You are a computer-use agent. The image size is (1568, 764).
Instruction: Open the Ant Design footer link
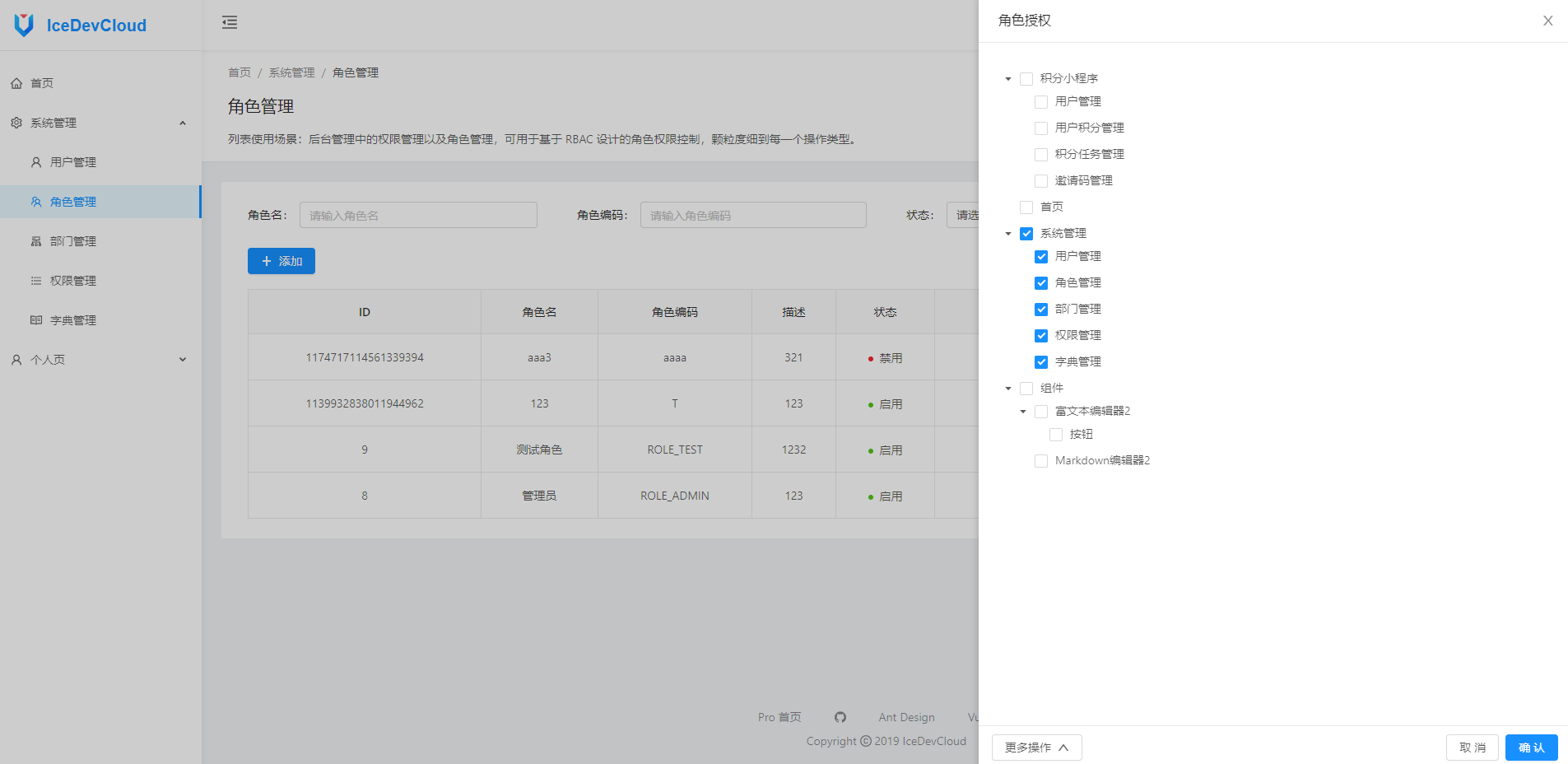(x=906, y=717)
